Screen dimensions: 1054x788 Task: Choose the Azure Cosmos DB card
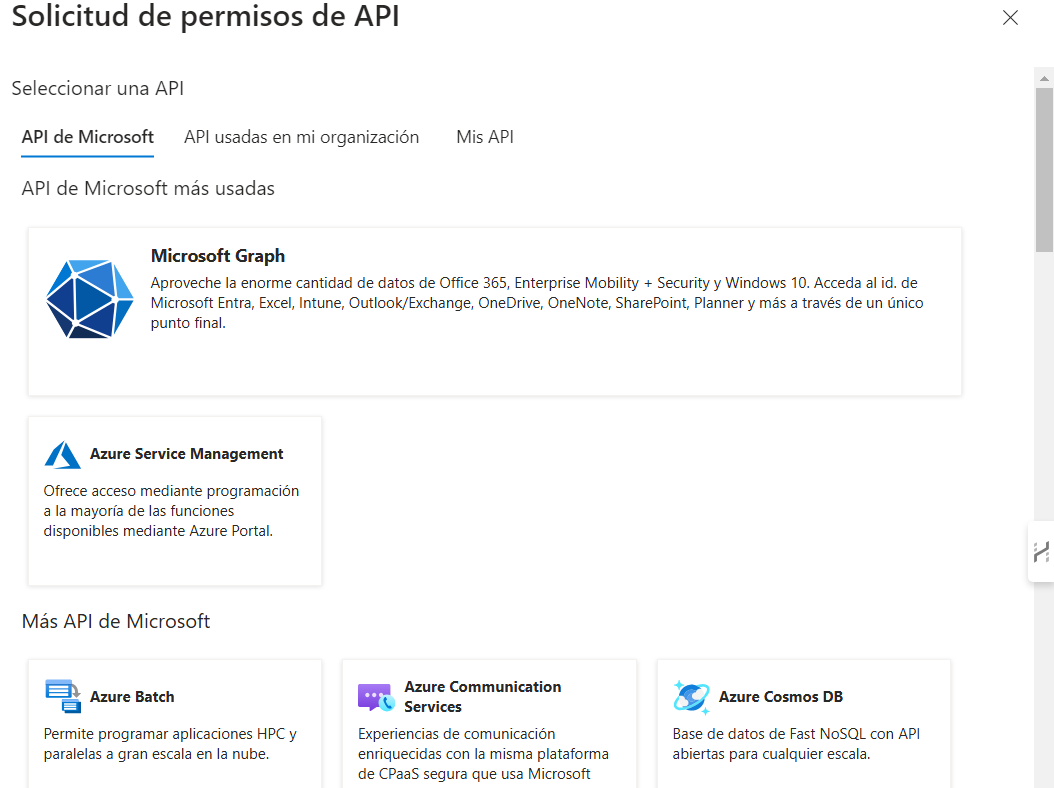pos(802,730)
